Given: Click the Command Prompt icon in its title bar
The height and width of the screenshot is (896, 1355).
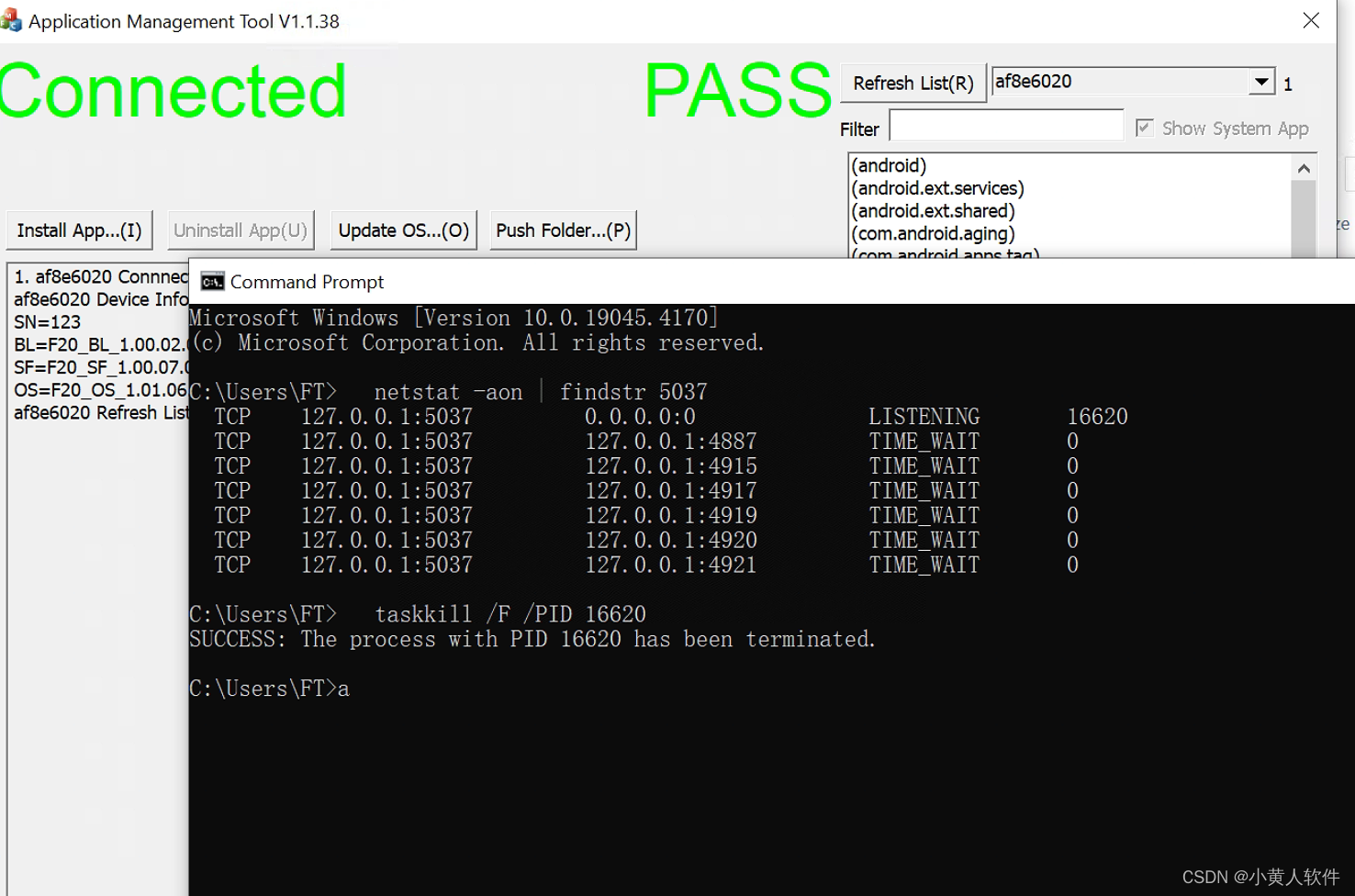Looking at the screenshot, I should pyautogui.click(x=211, y=281).
